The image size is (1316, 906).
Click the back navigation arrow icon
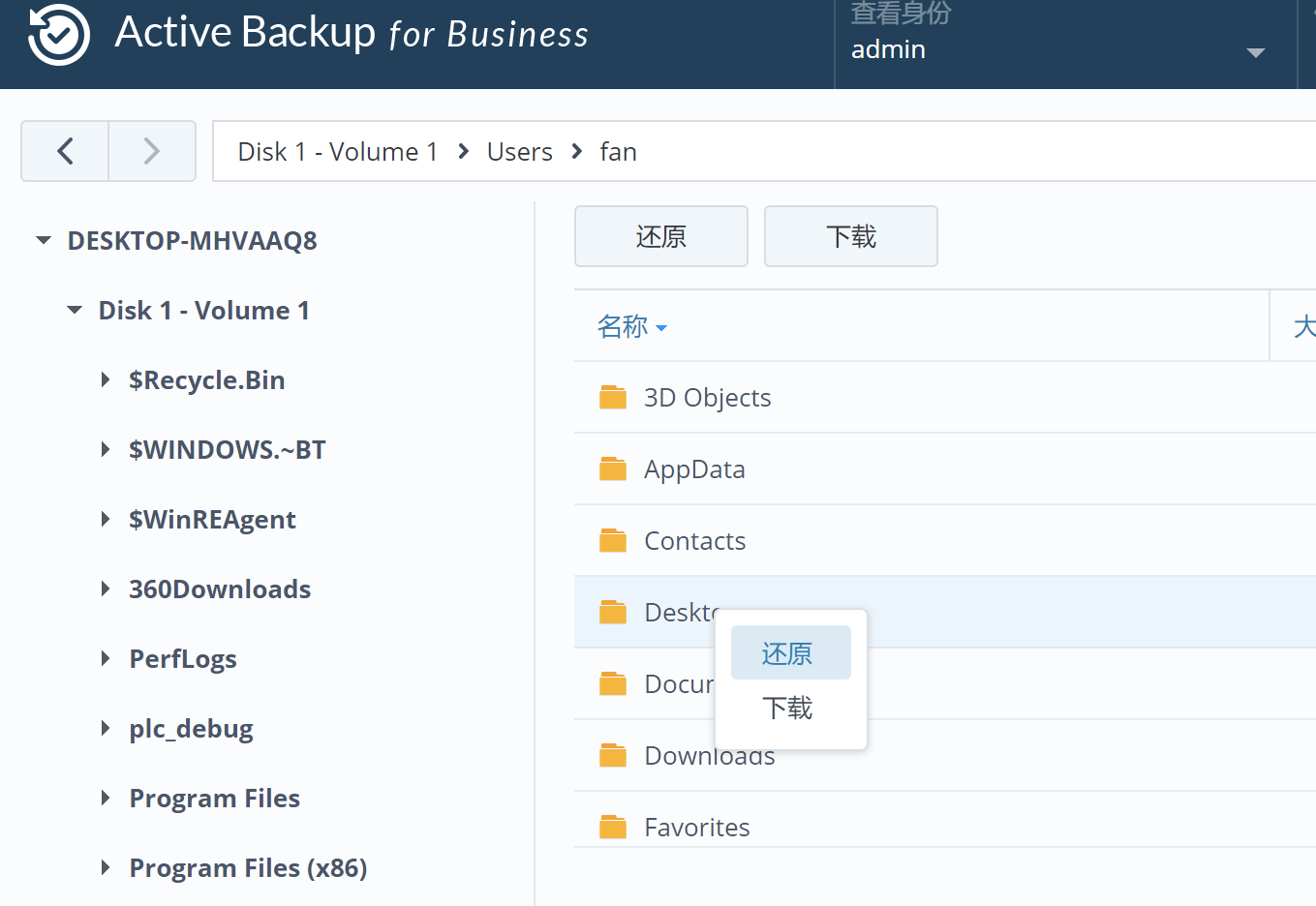pyautogui.click(x=64, y=151)
